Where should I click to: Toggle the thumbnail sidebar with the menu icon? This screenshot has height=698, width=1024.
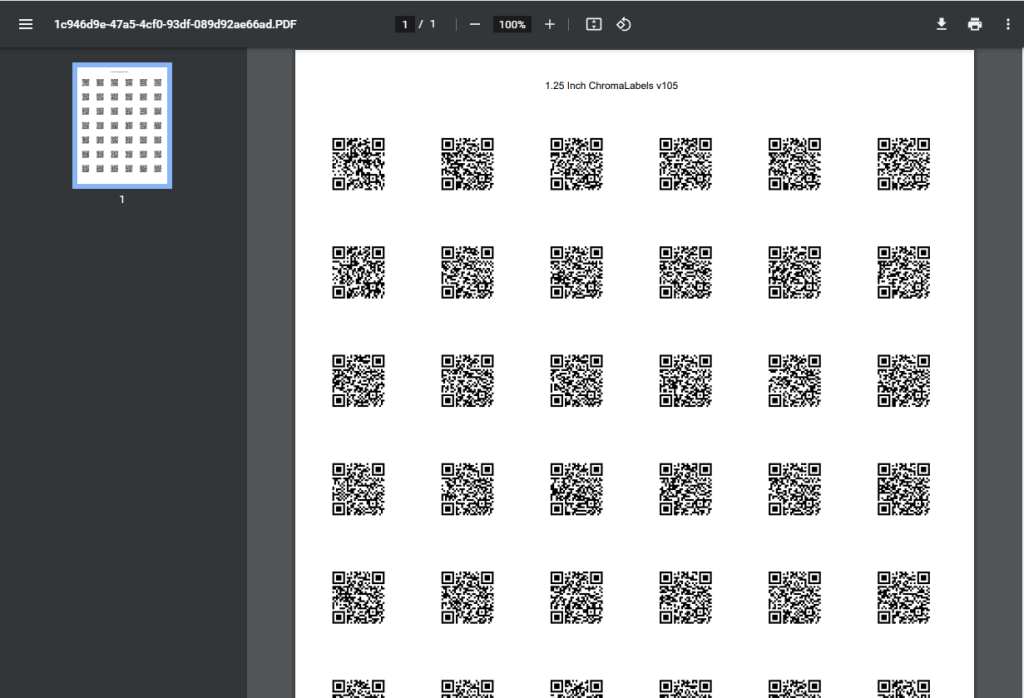25,24
